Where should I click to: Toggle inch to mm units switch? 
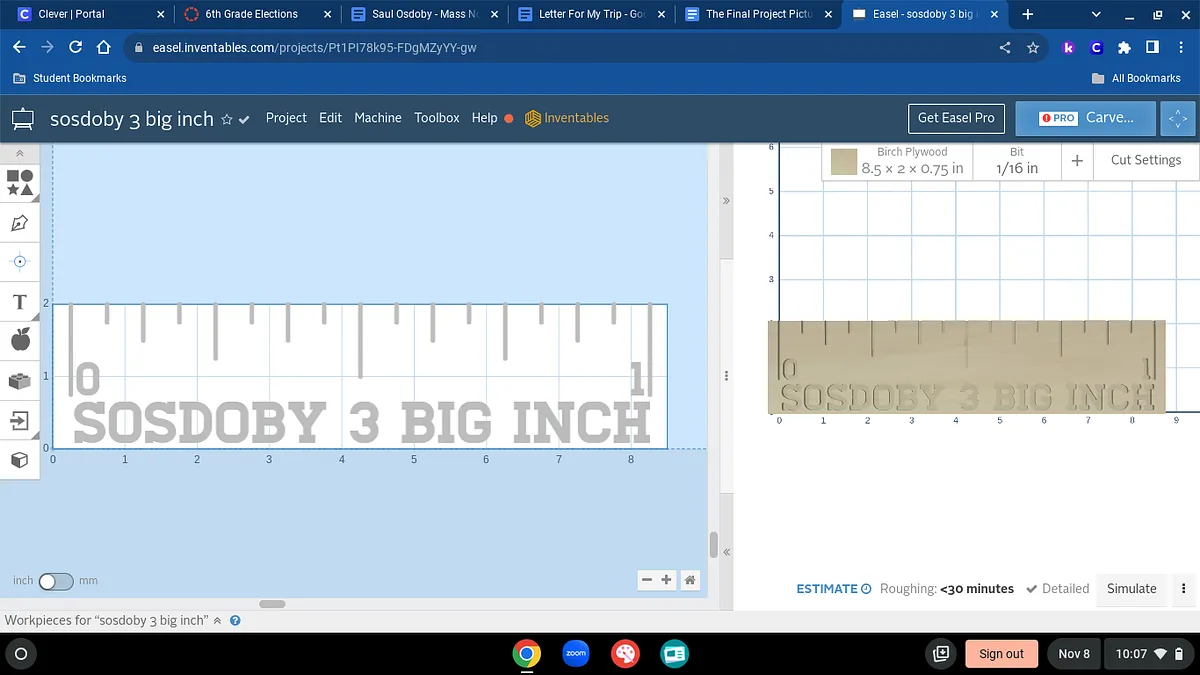[x=56, y=581]
